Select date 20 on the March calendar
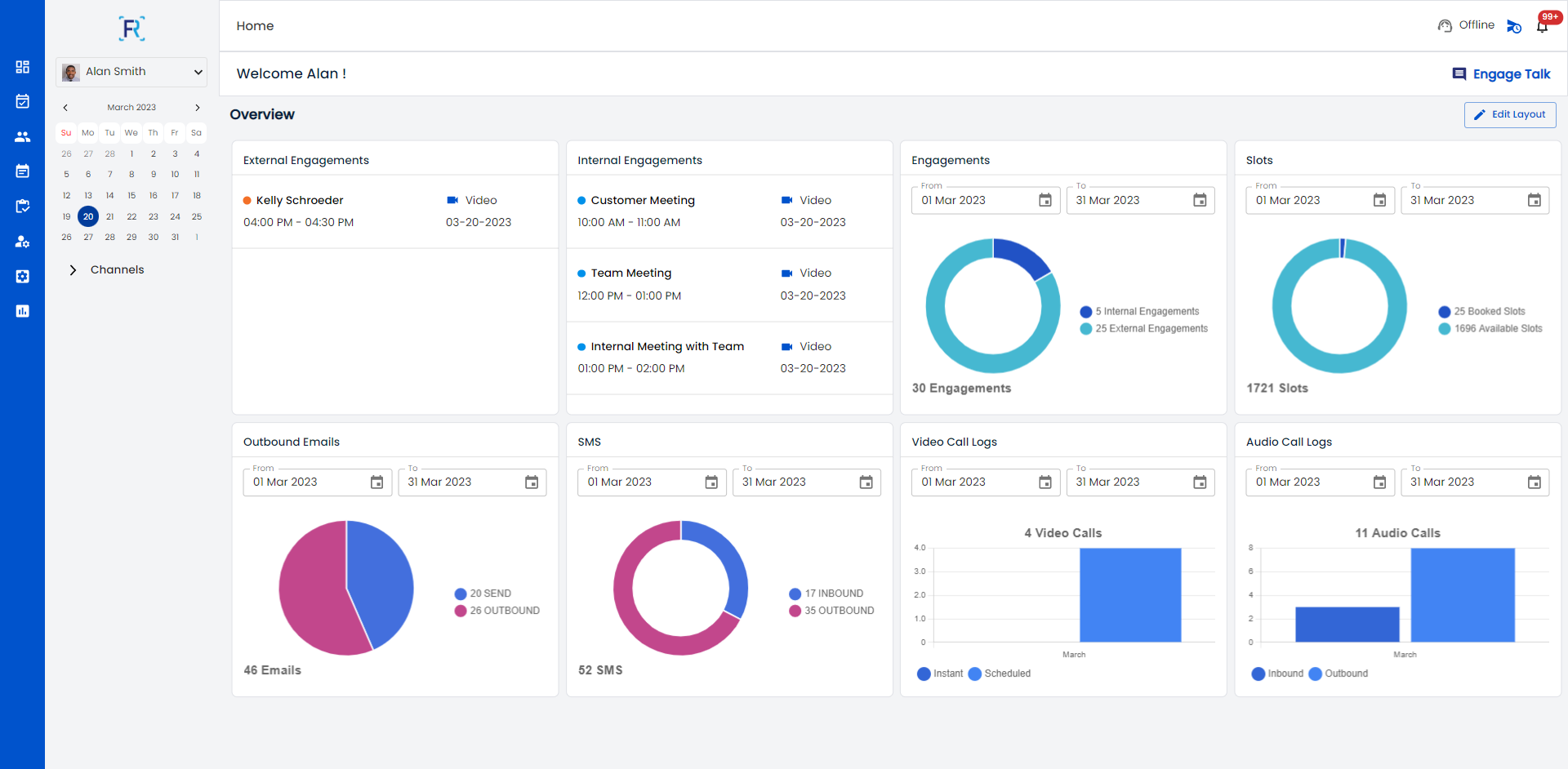The image size is (1568, 769). 88,216
